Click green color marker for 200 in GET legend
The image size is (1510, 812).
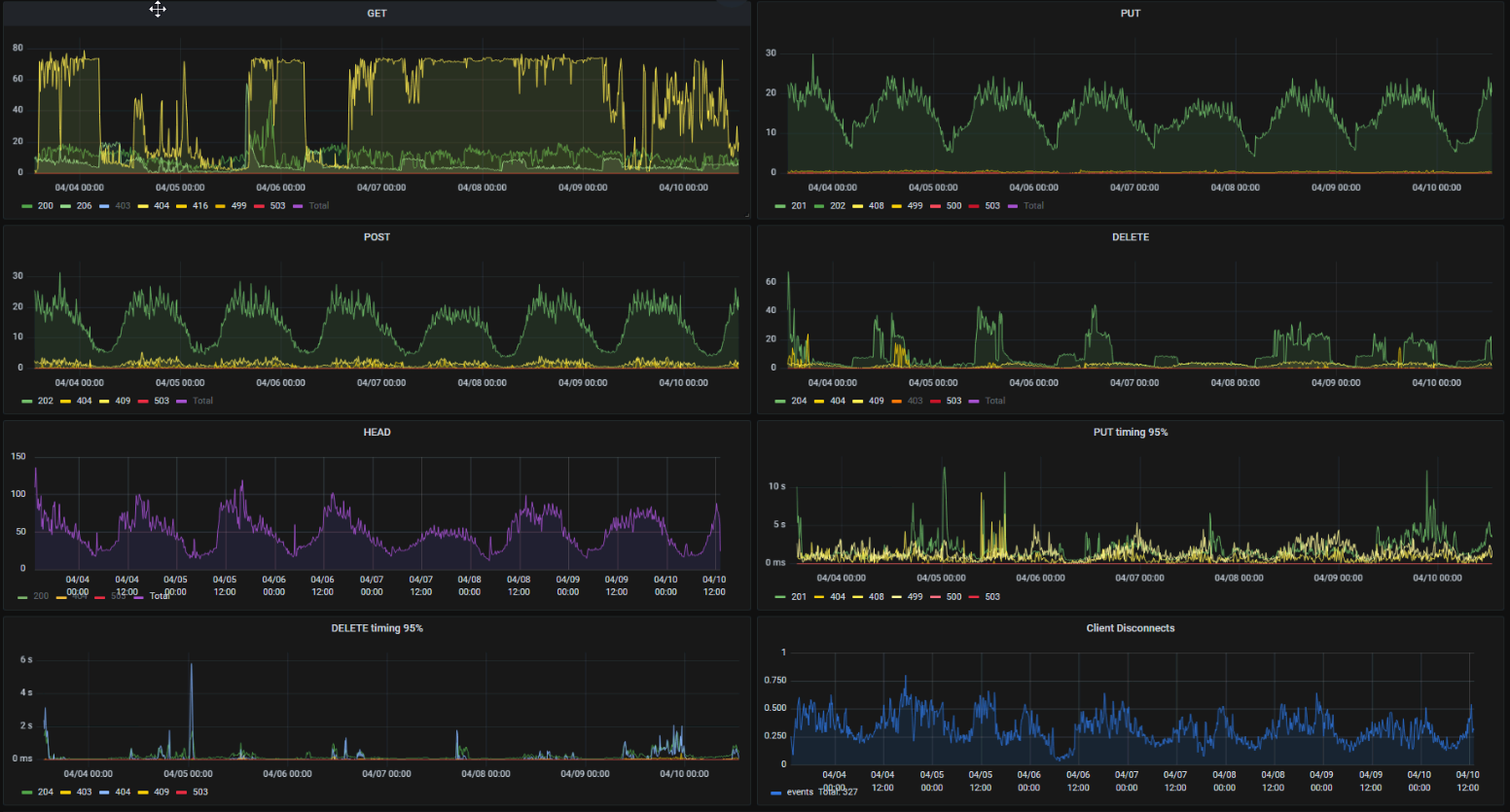27,206
